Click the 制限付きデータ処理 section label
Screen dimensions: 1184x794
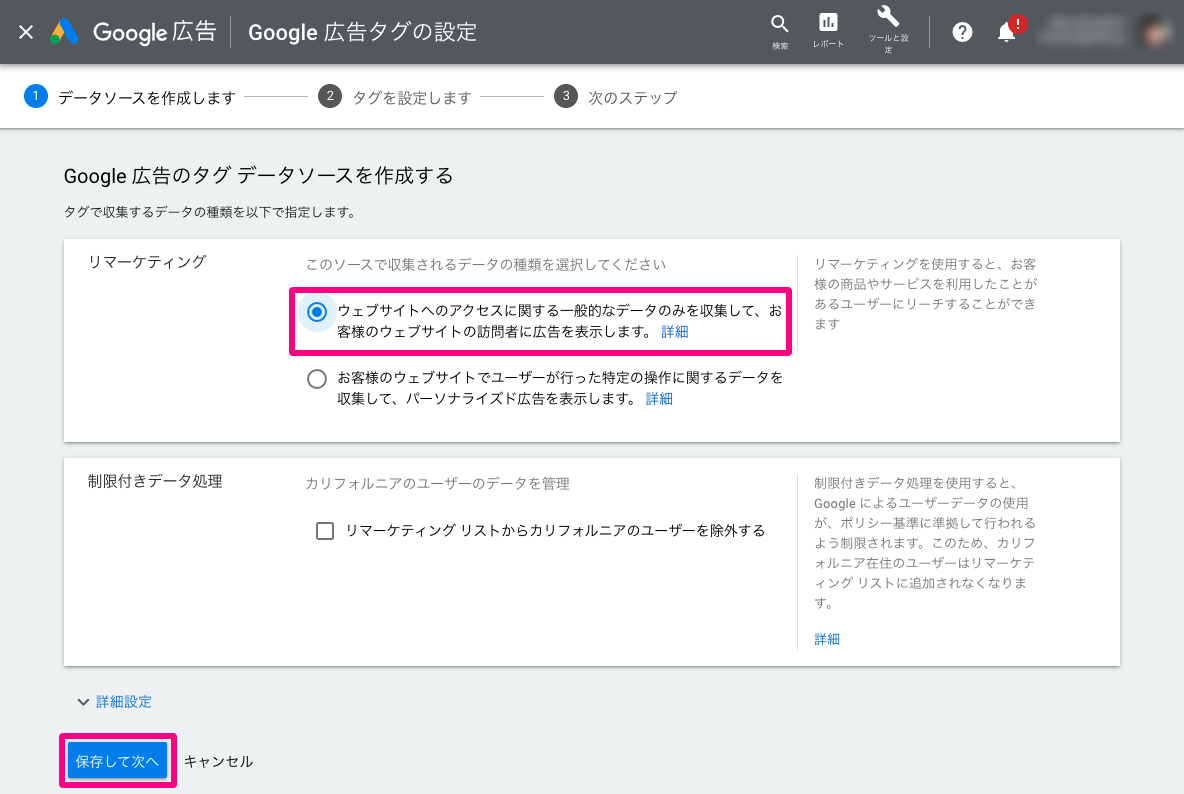pyautogui.click(x=155, y=482)
